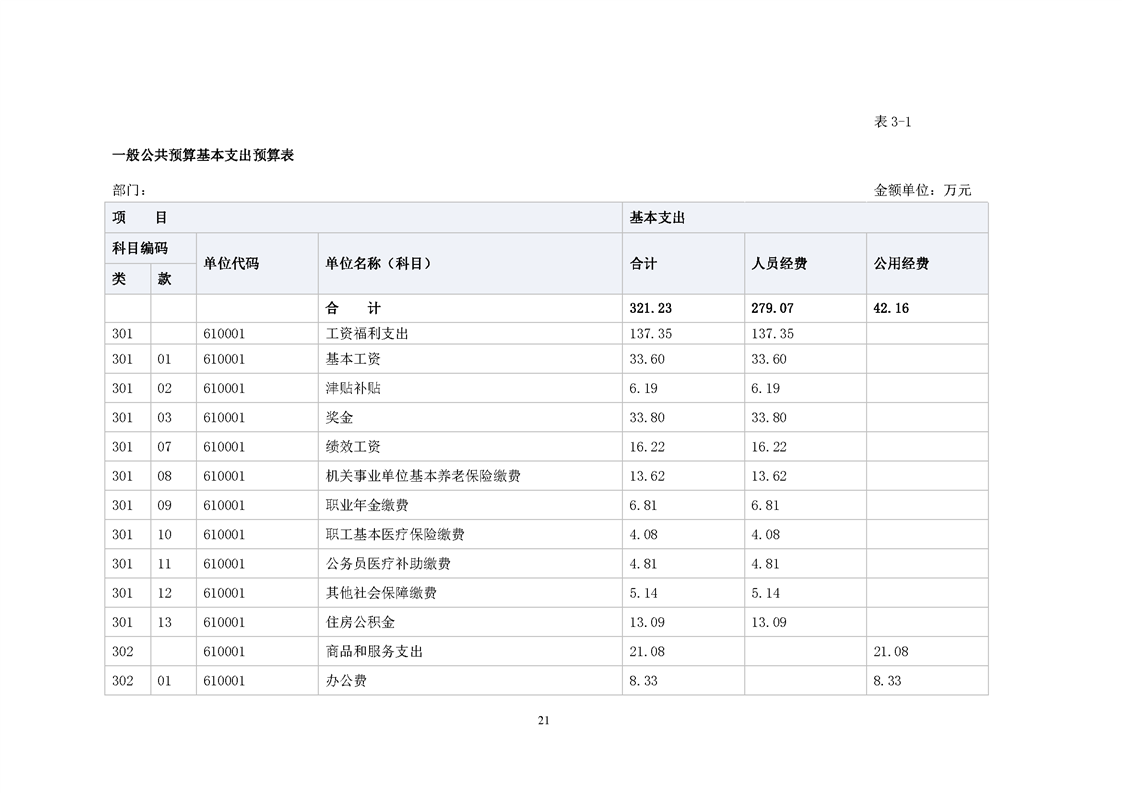Click 合计 value 33.80 for 奖金
This screenshot has height=793, width=1122.
[x=647, y=418]
